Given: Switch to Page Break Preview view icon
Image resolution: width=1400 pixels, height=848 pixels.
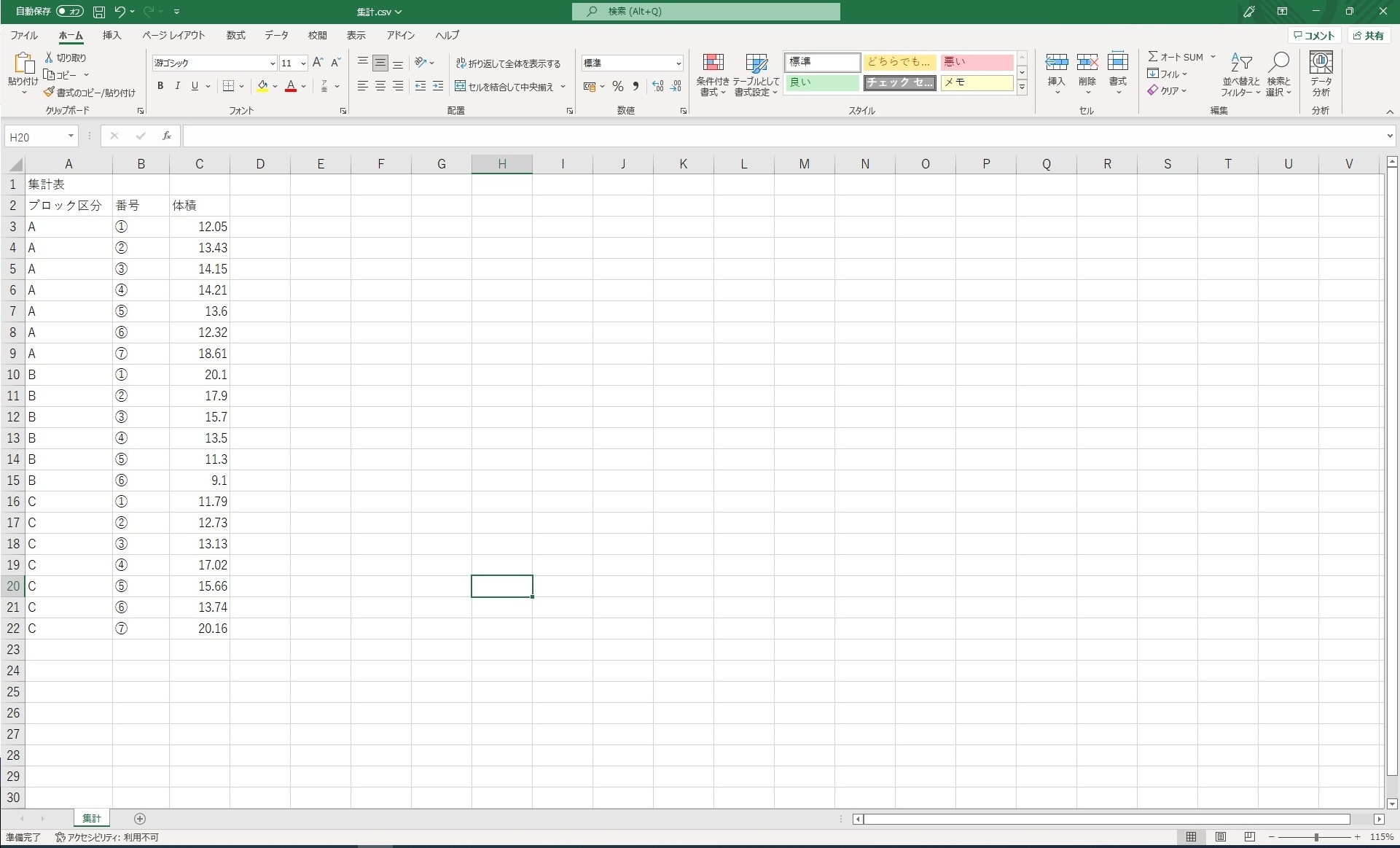Looking at the screenshot, I should tap(1250, 837).
